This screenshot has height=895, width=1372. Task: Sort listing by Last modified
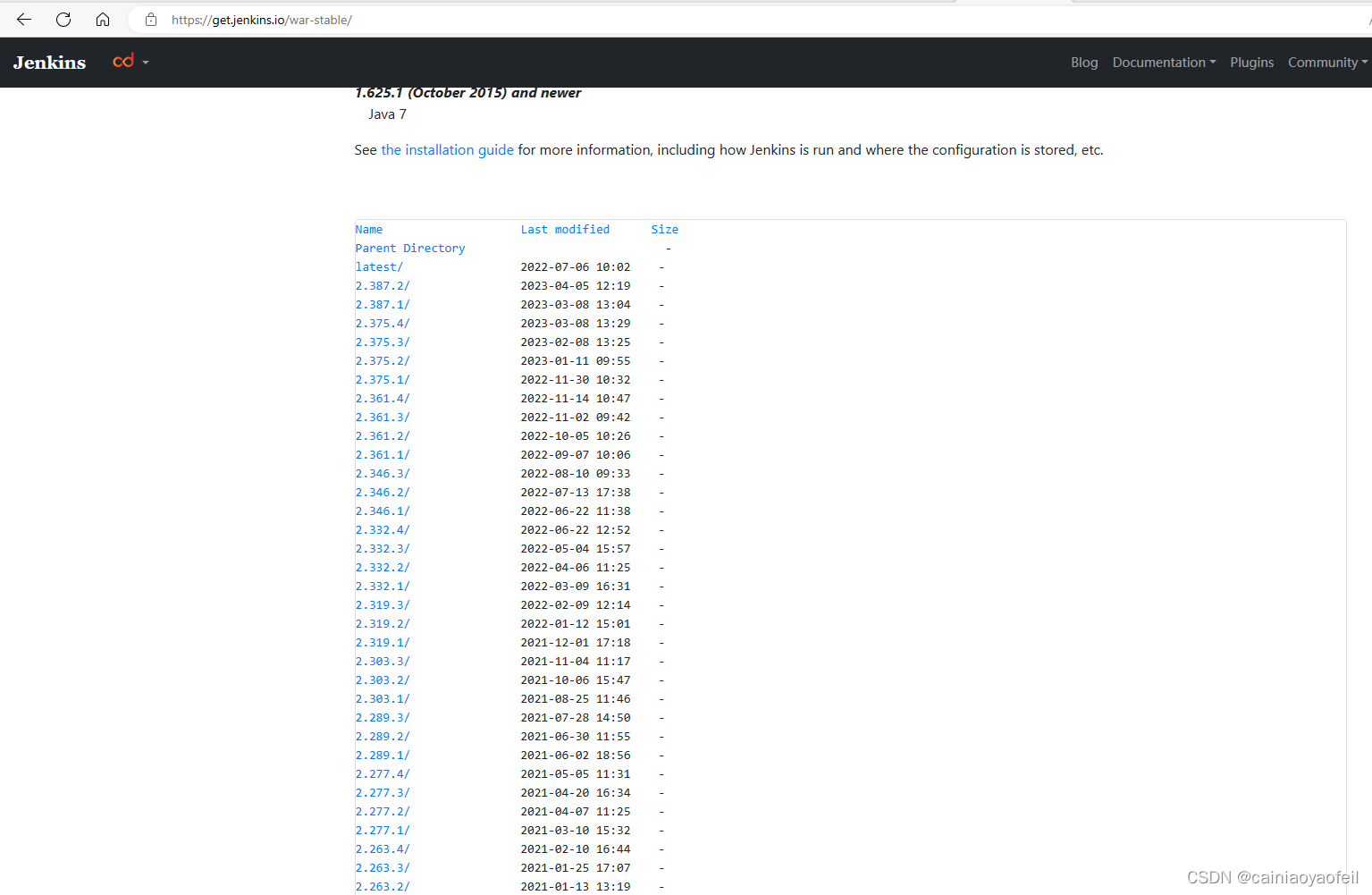point(565,230)
